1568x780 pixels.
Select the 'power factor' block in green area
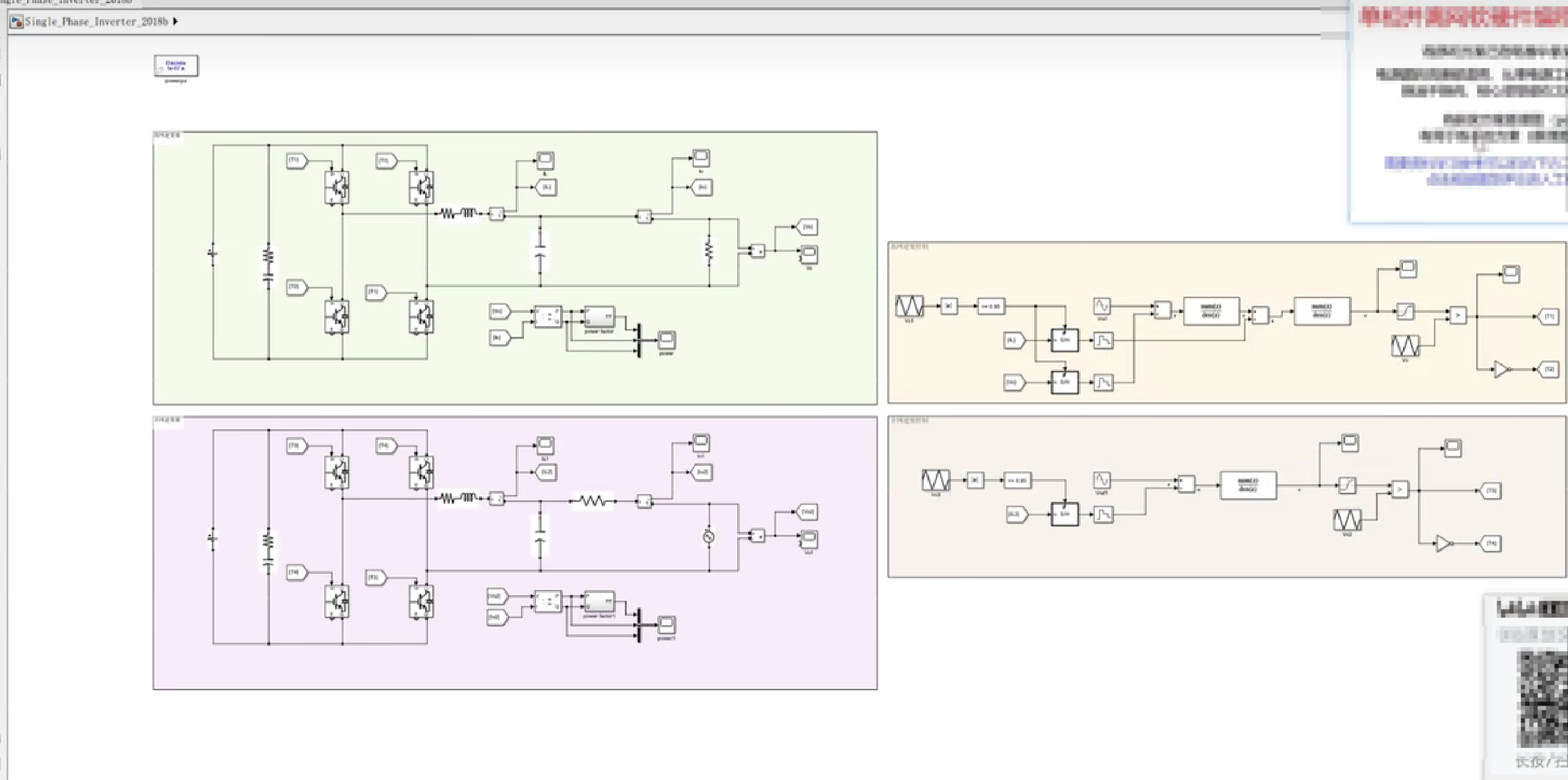[599, 316]
